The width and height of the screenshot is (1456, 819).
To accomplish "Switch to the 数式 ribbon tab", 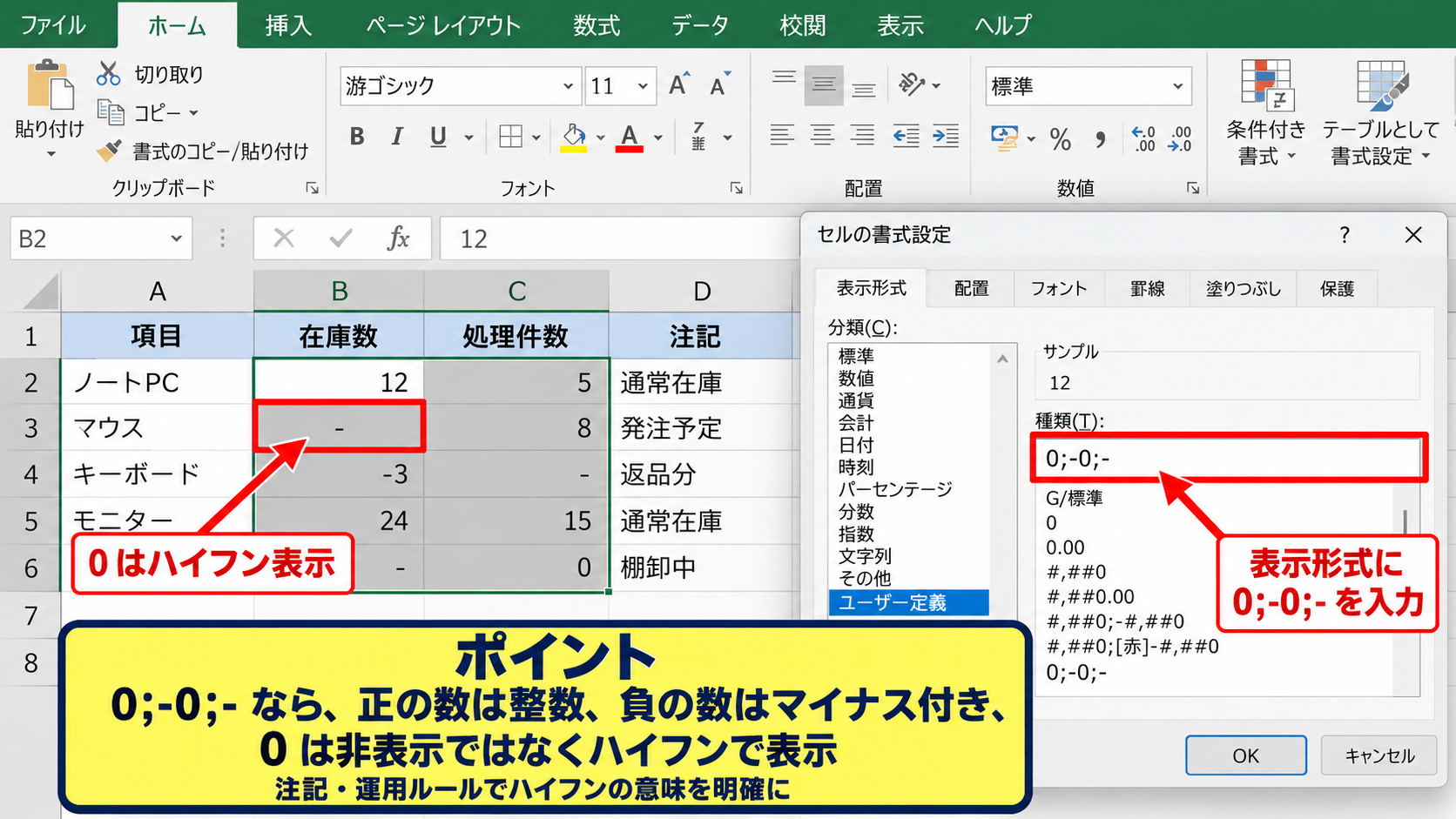I will (x=597, y=25).
